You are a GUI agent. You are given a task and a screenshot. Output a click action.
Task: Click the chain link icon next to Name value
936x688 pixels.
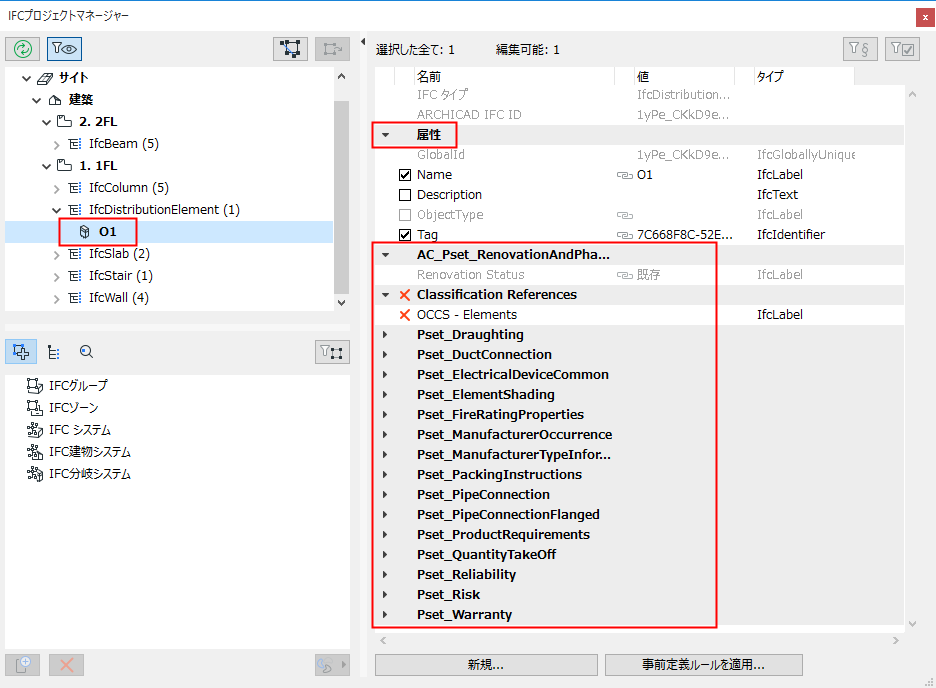624,175
